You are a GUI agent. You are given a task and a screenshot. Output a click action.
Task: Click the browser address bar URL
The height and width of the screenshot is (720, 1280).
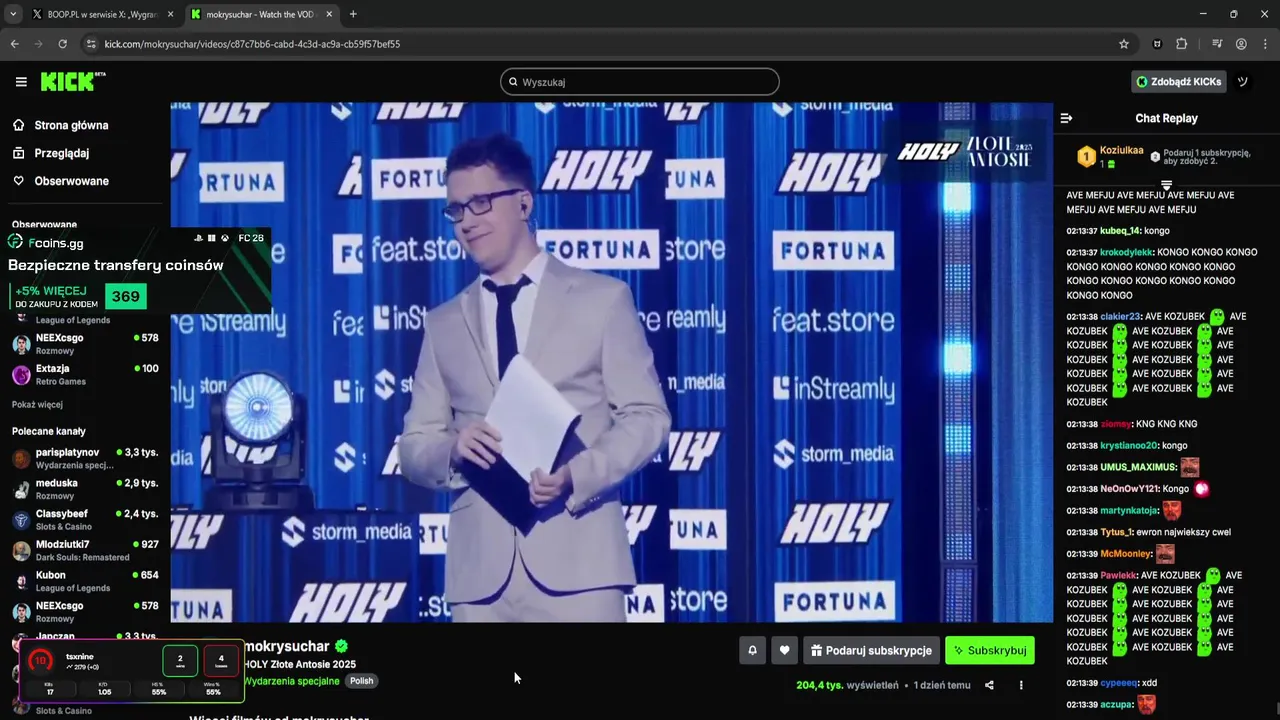(x=252, y=44)
